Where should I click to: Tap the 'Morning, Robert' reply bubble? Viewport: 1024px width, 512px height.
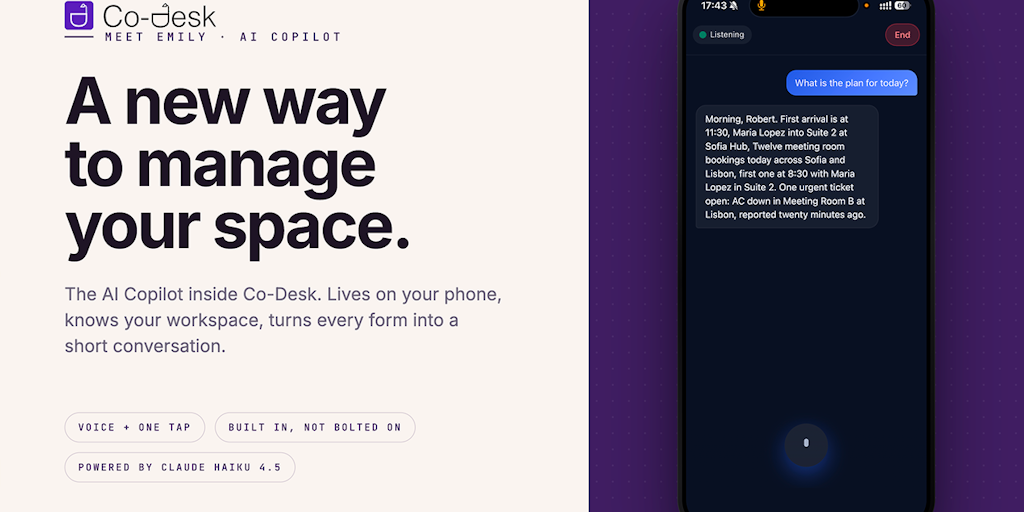[x=787, y=167]
